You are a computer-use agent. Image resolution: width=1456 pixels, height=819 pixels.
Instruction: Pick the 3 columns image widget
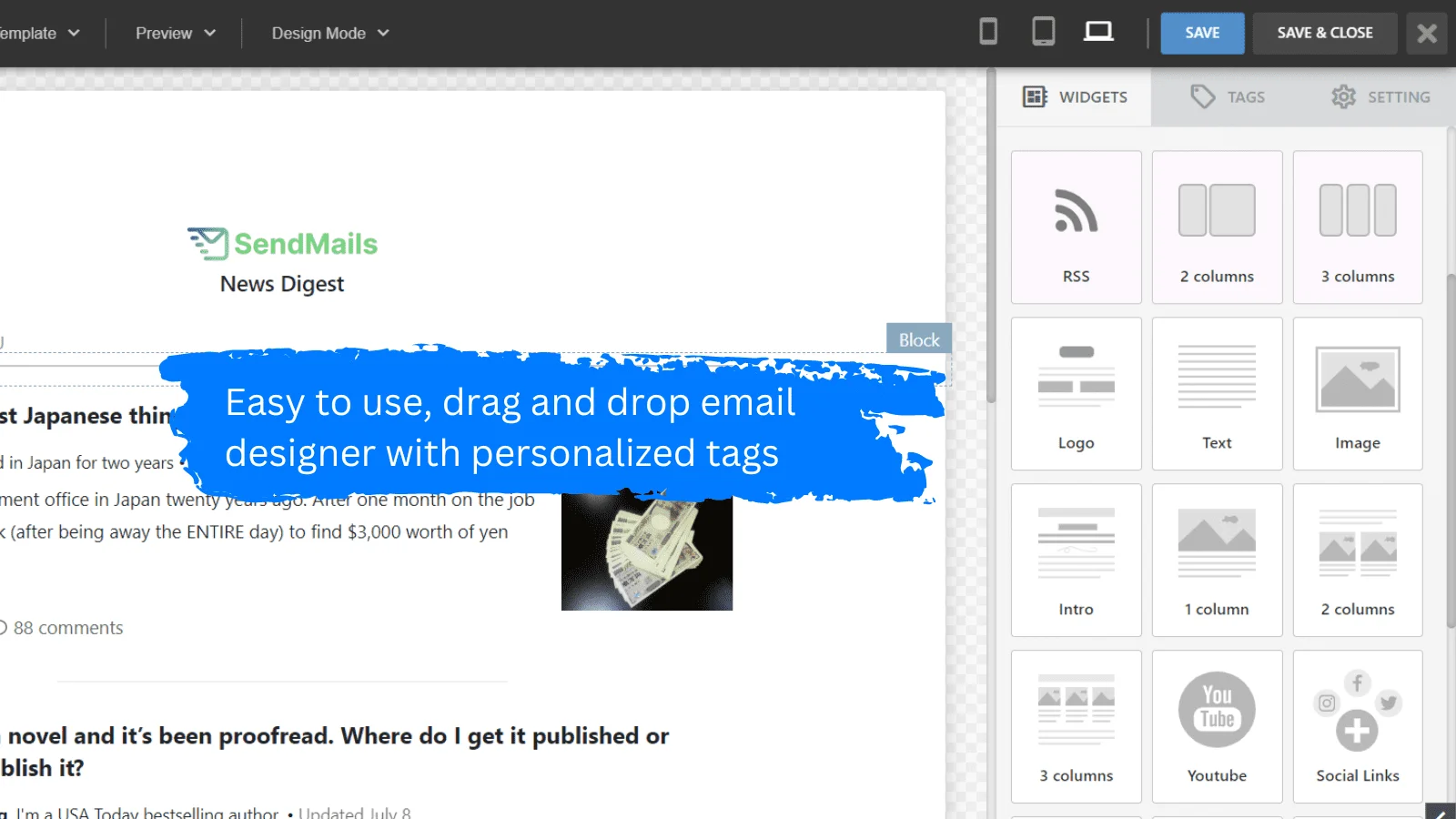(1076, 726)
